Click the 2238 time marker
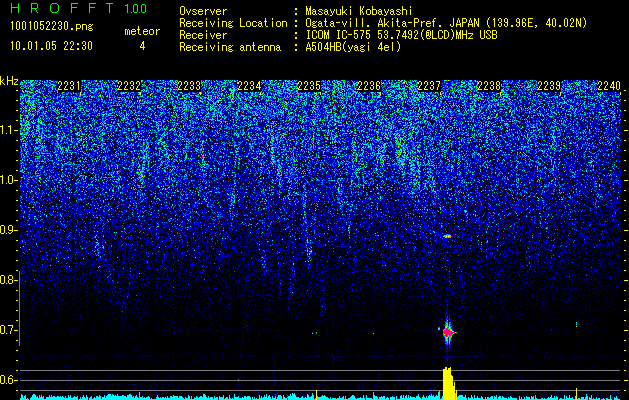This screenshot has height=400, width=629. [x=489, y=86]
